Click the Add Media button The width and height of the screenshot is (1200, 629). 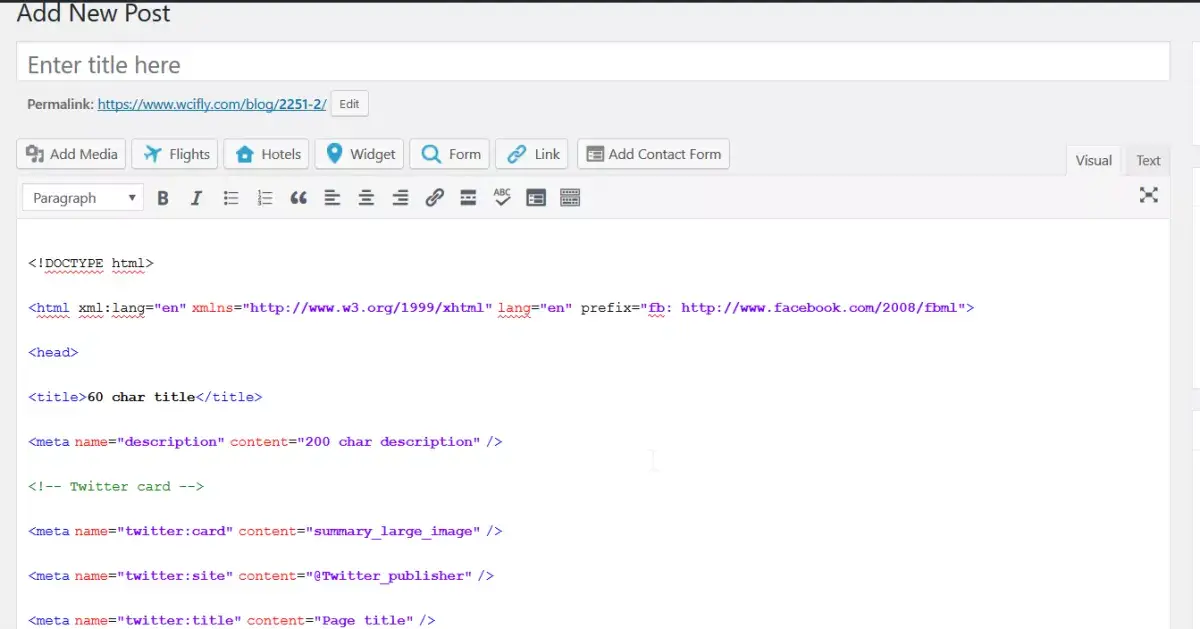pos(71,154)
